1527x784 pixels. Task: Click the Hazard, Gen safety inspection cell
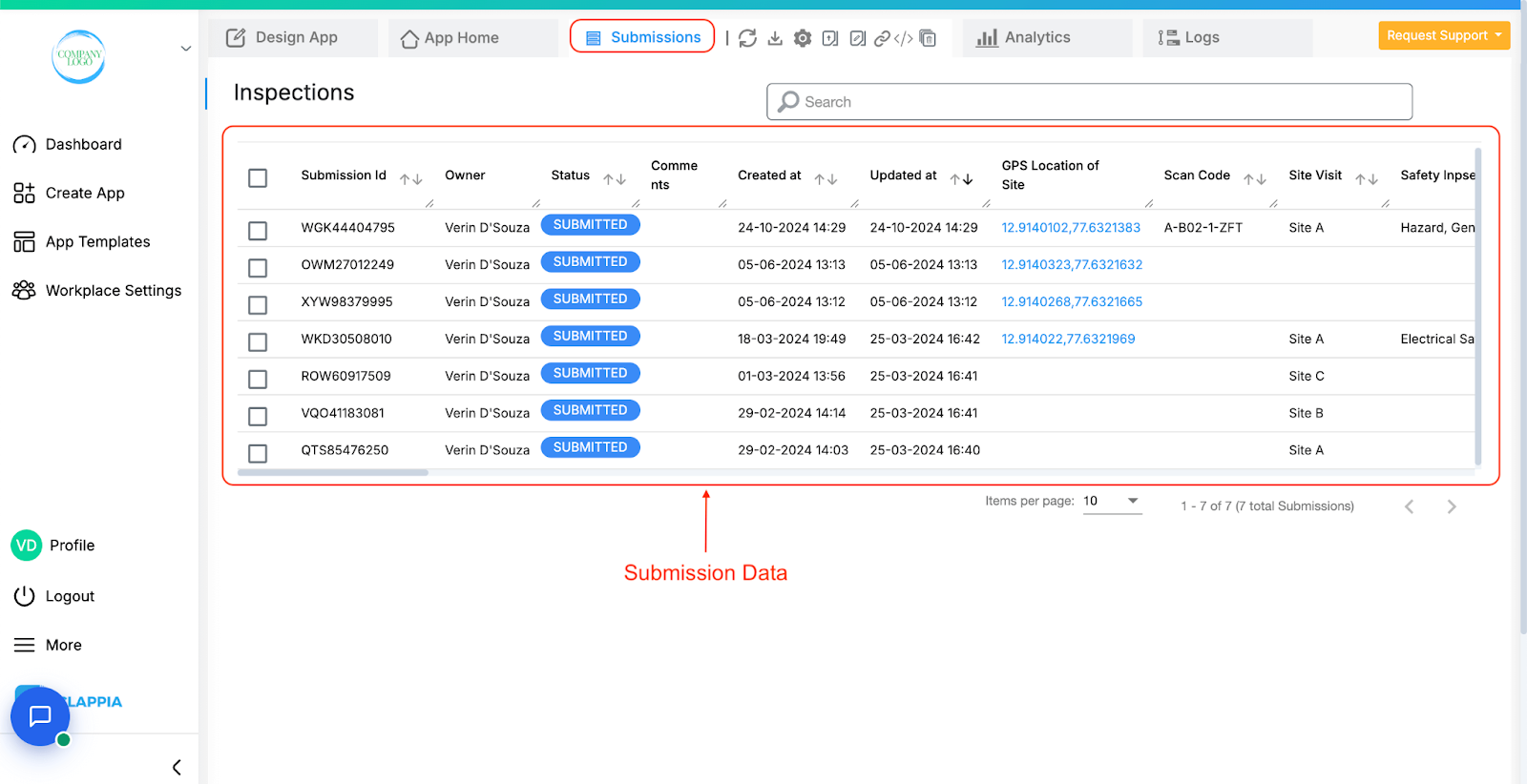point(1437,228)
